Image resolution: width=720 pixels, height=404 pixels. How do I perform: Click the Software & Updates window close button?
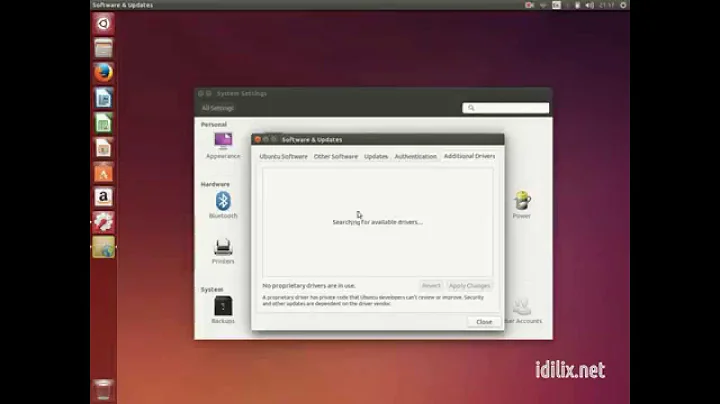[258, 139]
